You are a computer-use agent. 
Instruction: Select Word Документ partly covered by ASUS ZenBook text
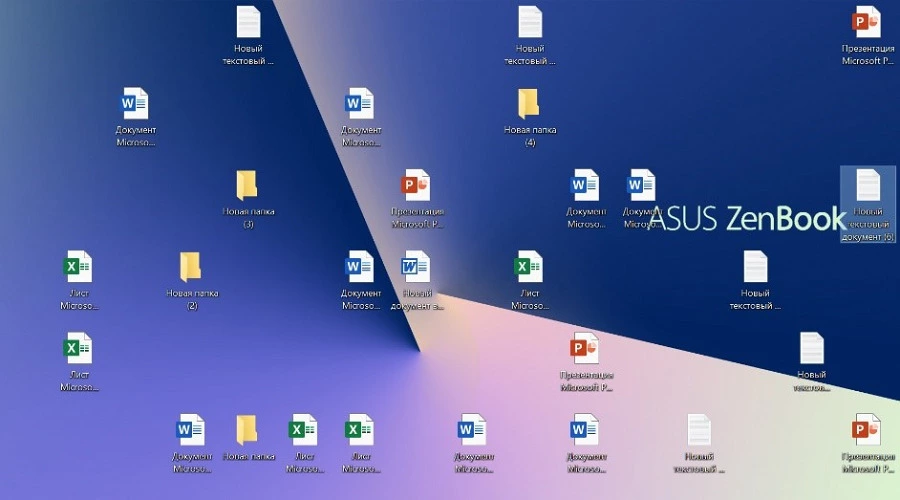pos(641,199)
